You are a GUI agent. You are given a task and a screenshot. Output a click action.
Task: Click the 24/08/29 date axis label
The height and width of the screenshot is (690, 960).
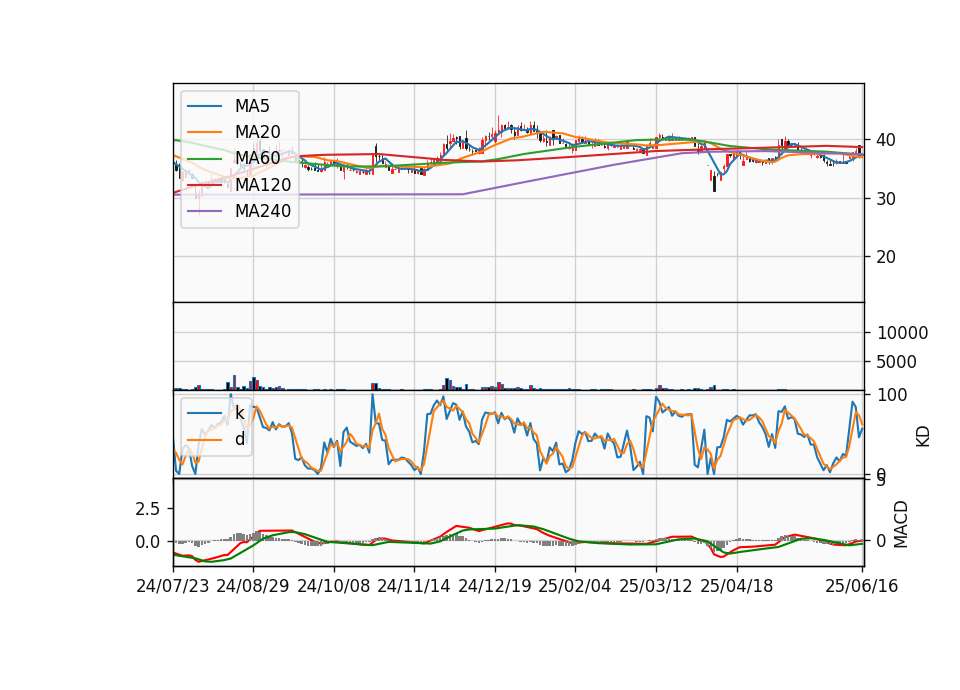[253, 586]
